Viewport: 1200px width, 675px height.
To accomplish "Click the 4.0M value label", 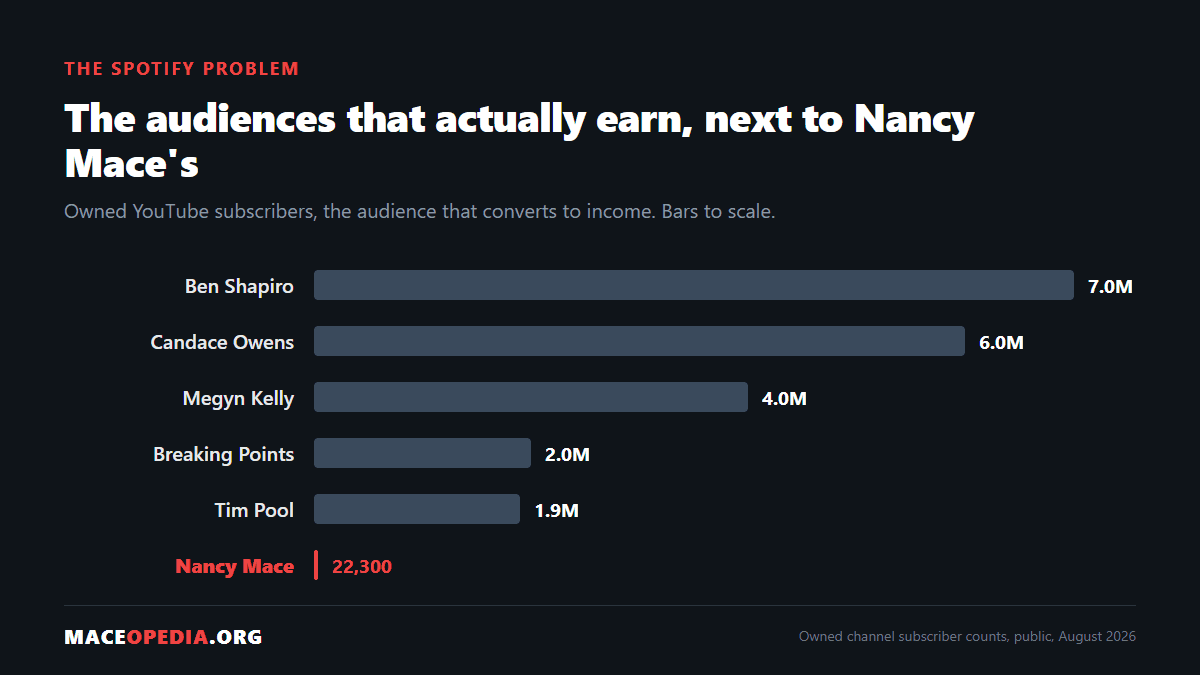I will (784, 399).
